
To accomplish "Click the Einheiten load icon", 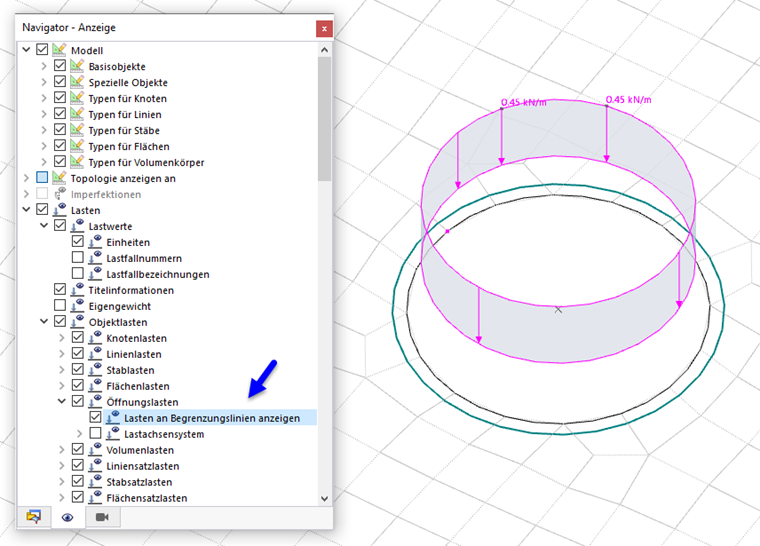I will tap(95, 242).
